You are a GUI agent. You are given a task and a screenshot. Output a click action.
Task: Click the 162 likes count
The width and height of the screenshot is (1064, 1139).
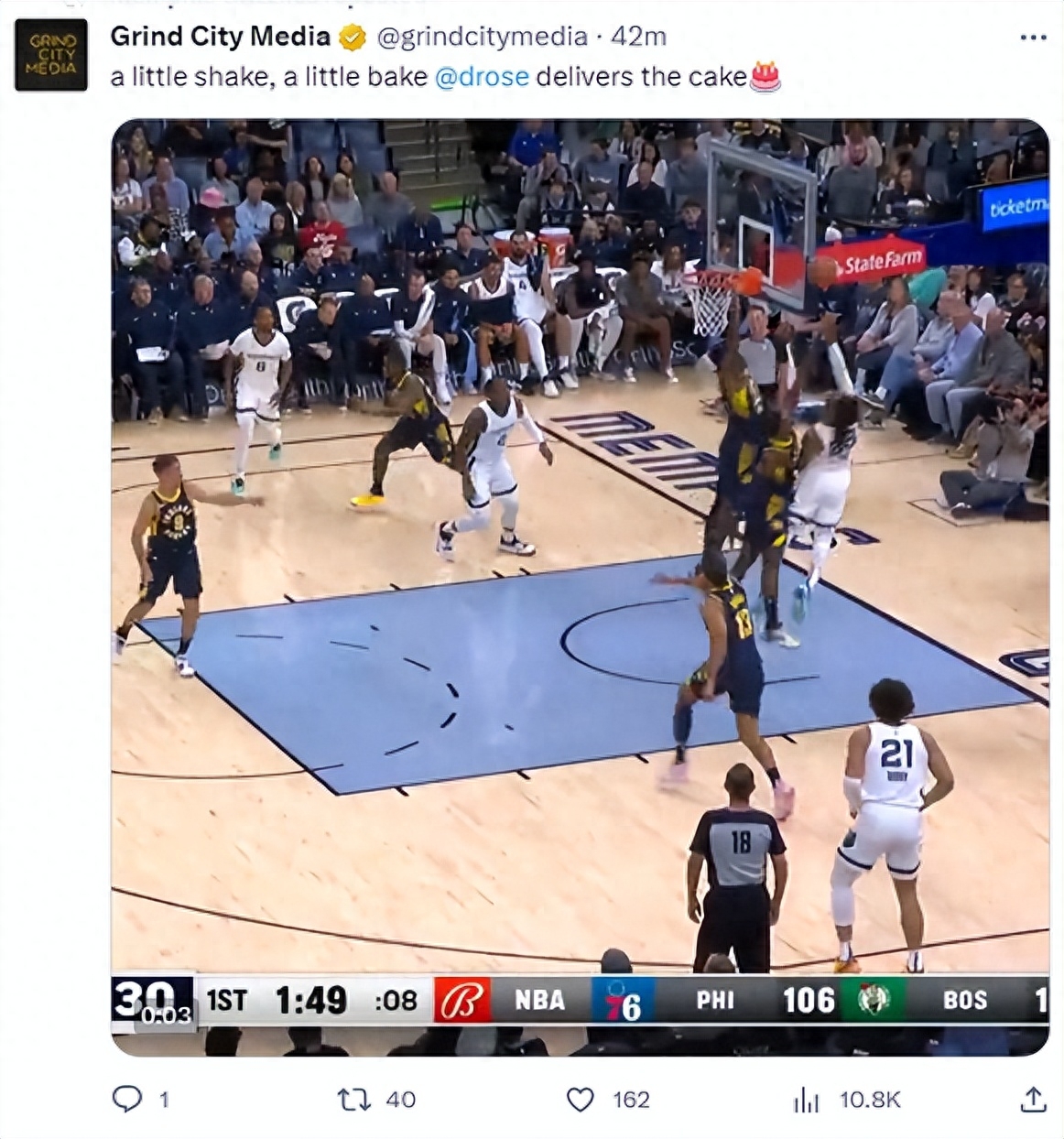(631, 1099)
